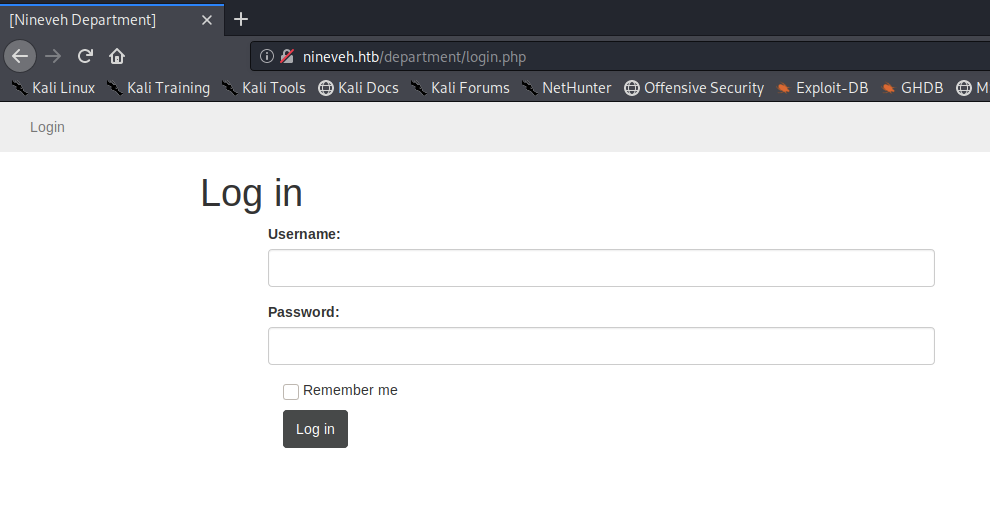The image size is (990, 513).
Task: Select the Nineveh Department browser tab
Action: pos(100,19)
